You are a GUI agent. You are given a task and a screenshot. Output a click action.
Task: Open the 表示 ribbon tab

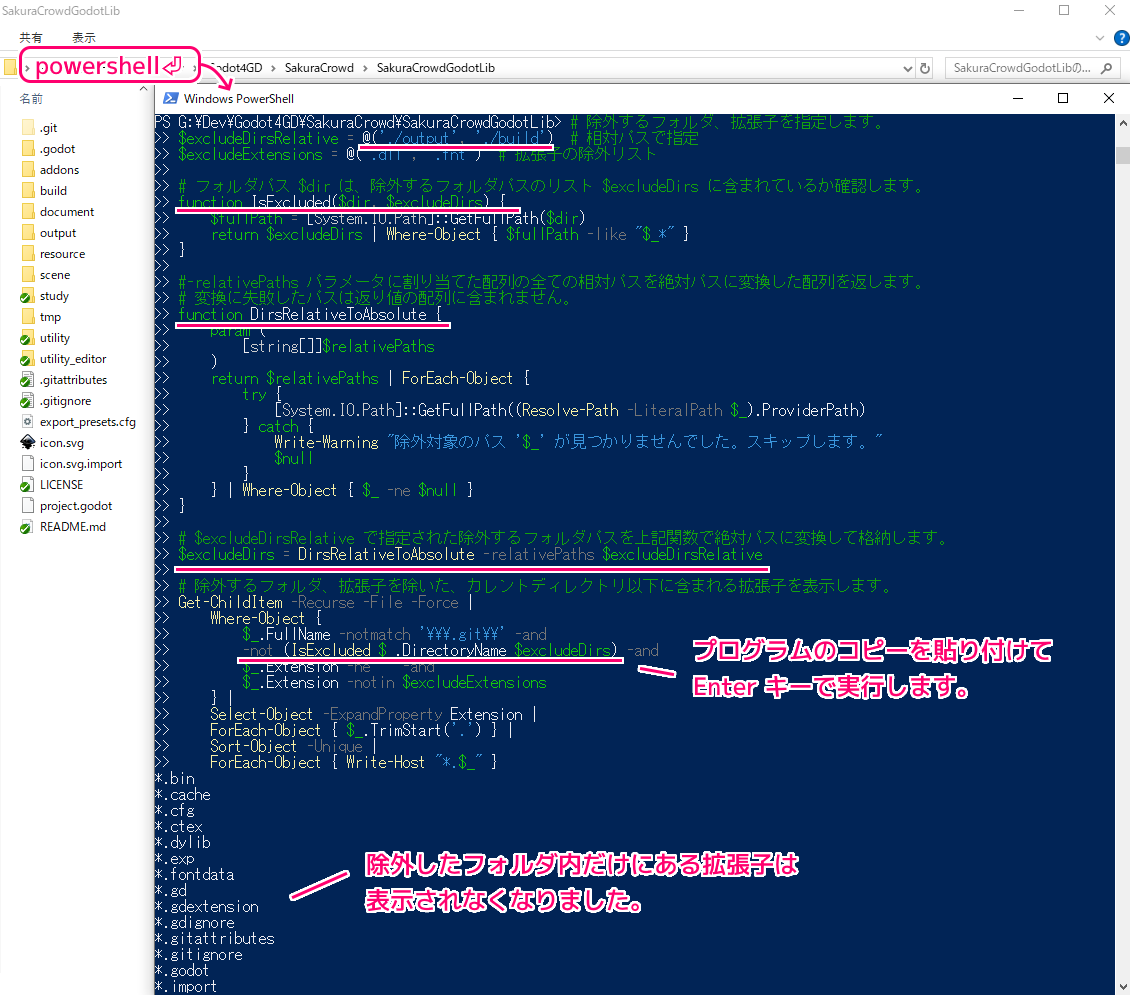(x=84, y=38)
